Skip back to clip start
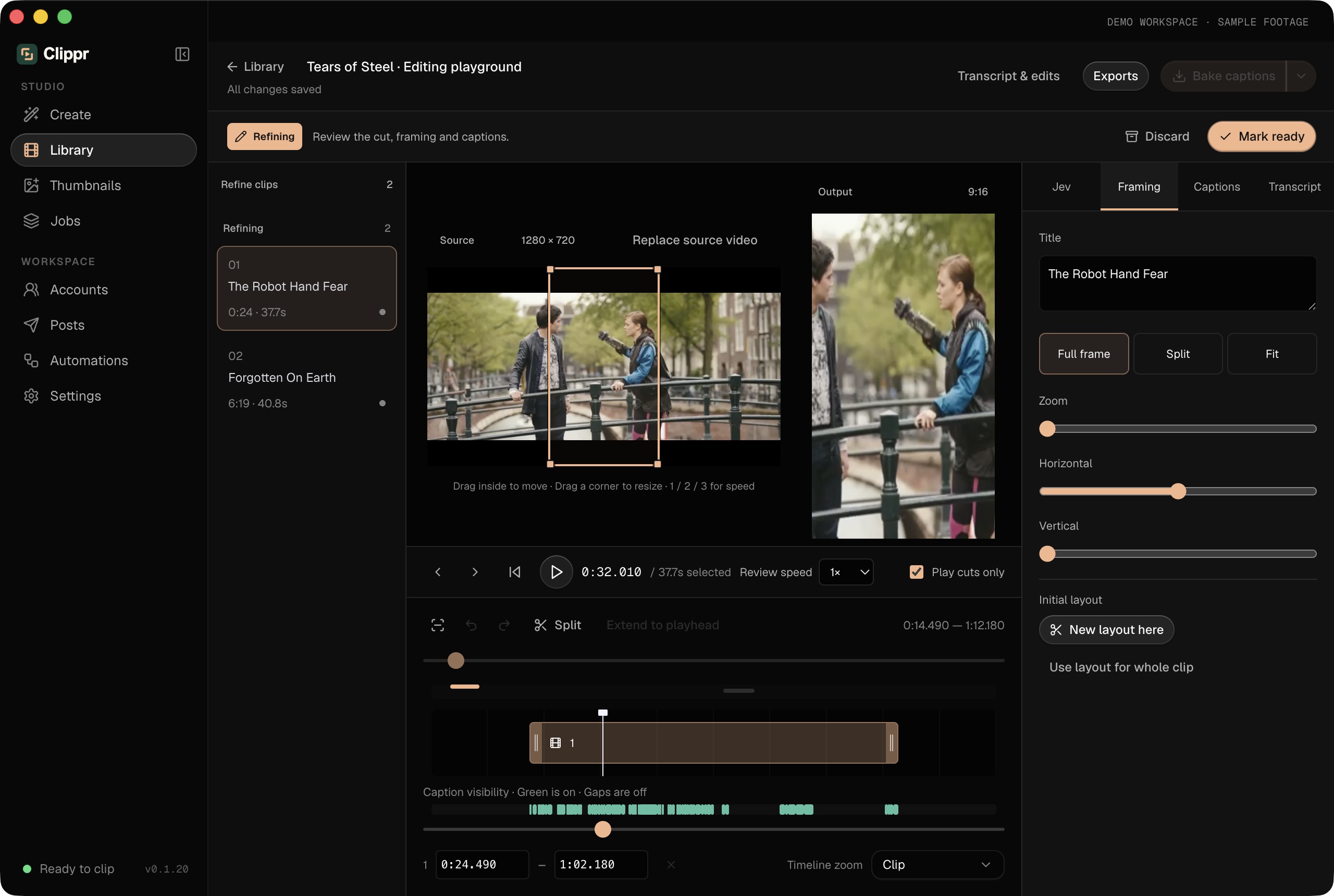The width and height of the screenshot is (1334, 896). [514, 572]
